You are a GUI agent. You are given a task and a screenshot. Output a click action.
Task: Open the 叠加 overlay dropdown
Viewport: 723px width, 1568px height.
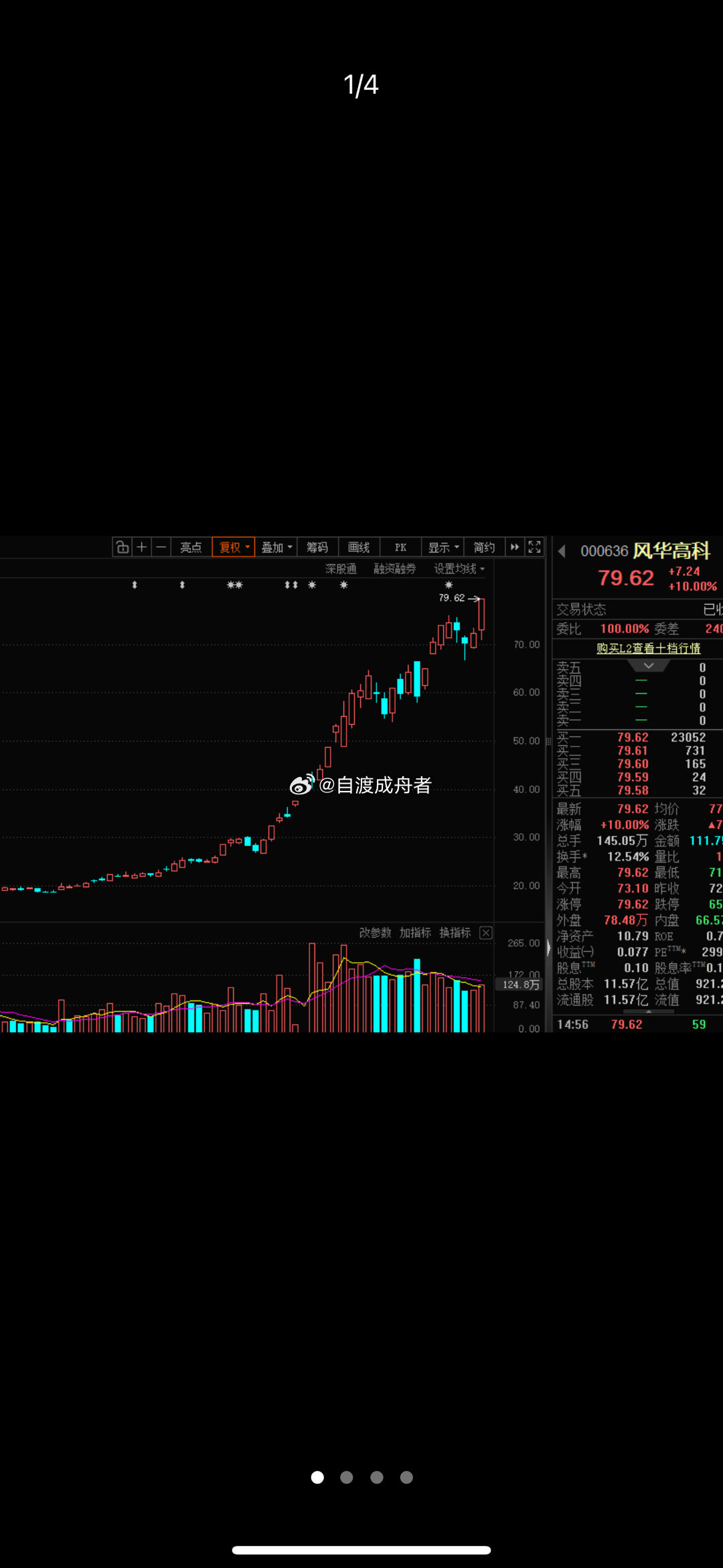tap(276, 547)
